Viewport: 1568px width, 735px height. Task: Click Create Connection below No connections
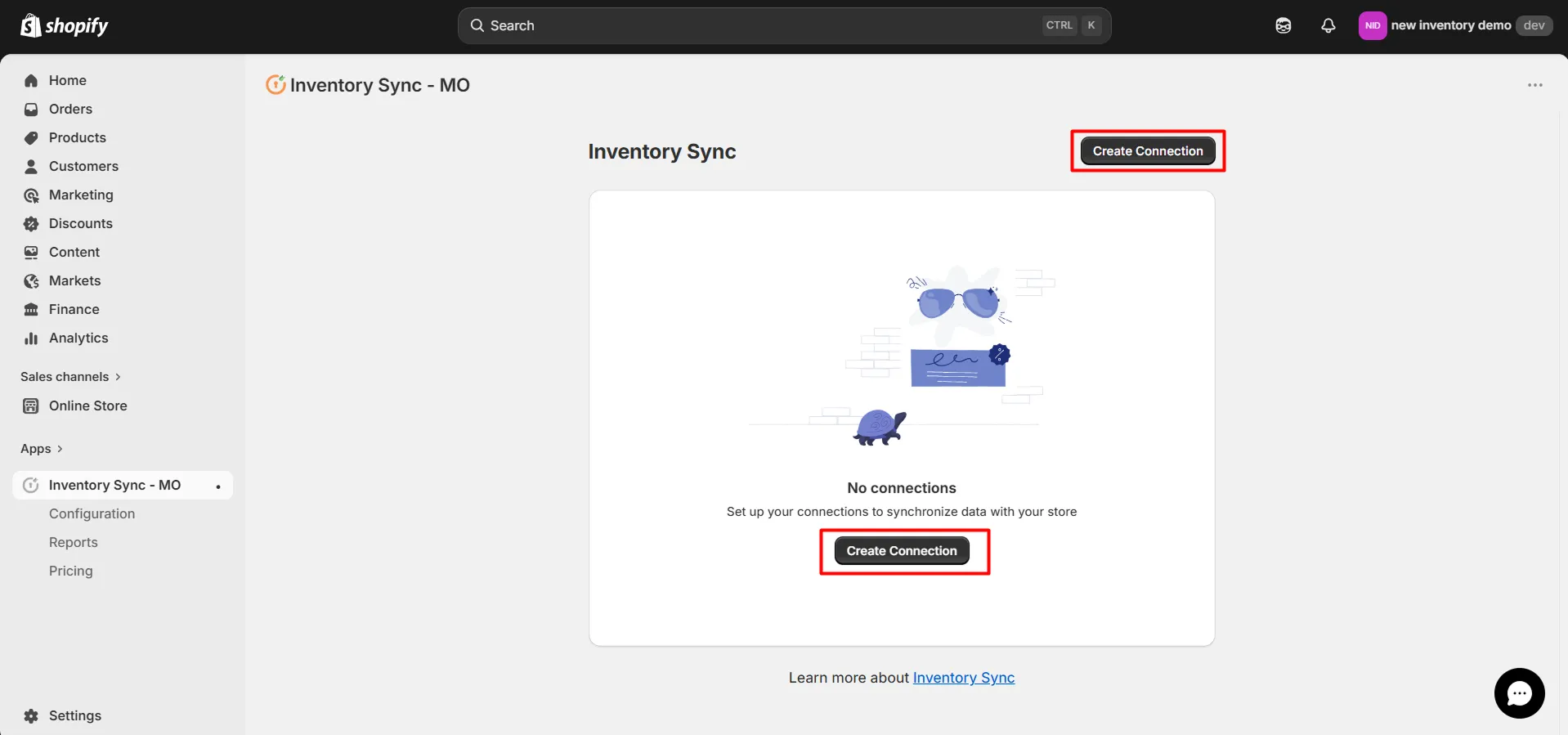point(902,550)
